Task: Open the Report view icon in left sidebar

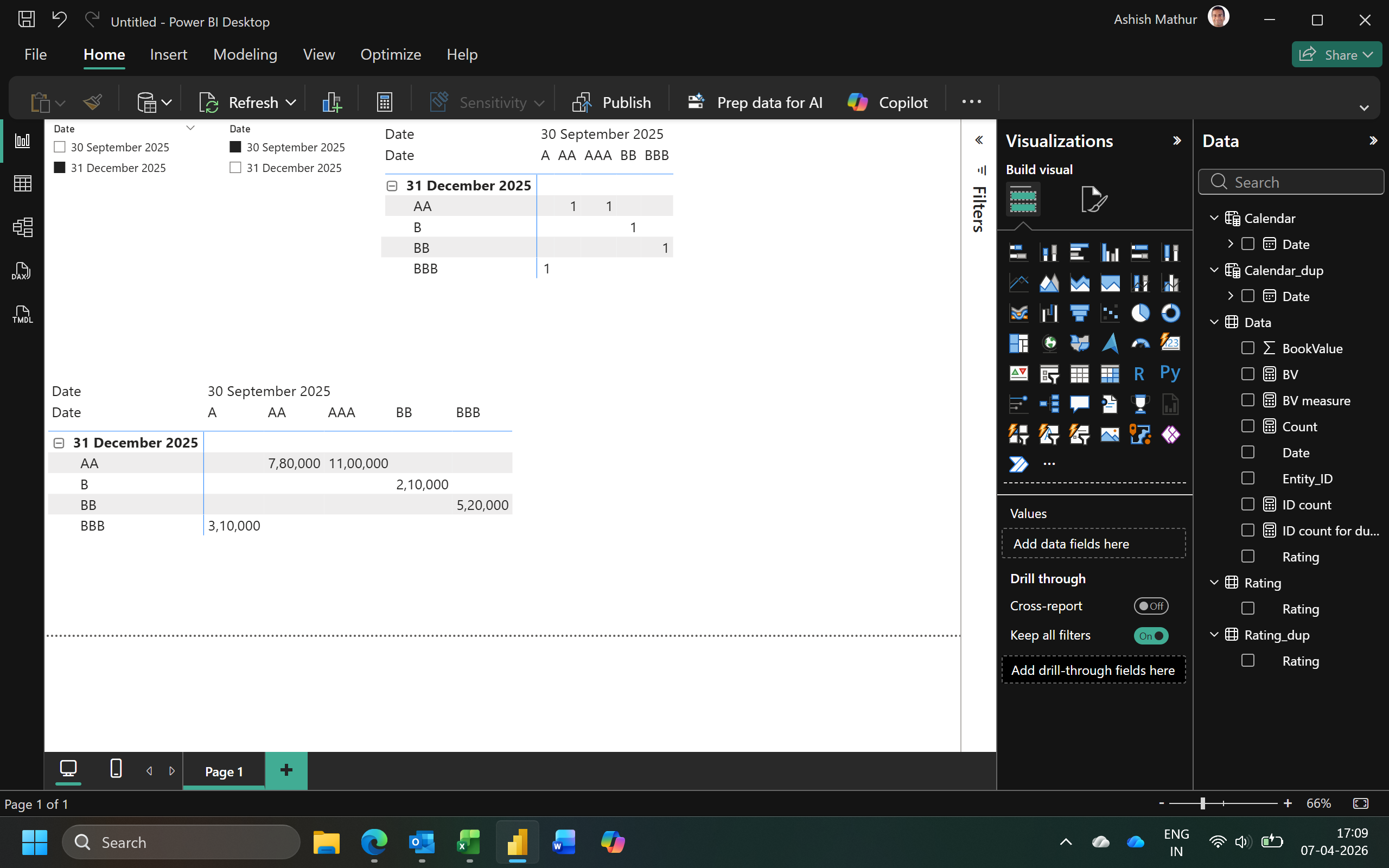Action: tap(22, 141)
